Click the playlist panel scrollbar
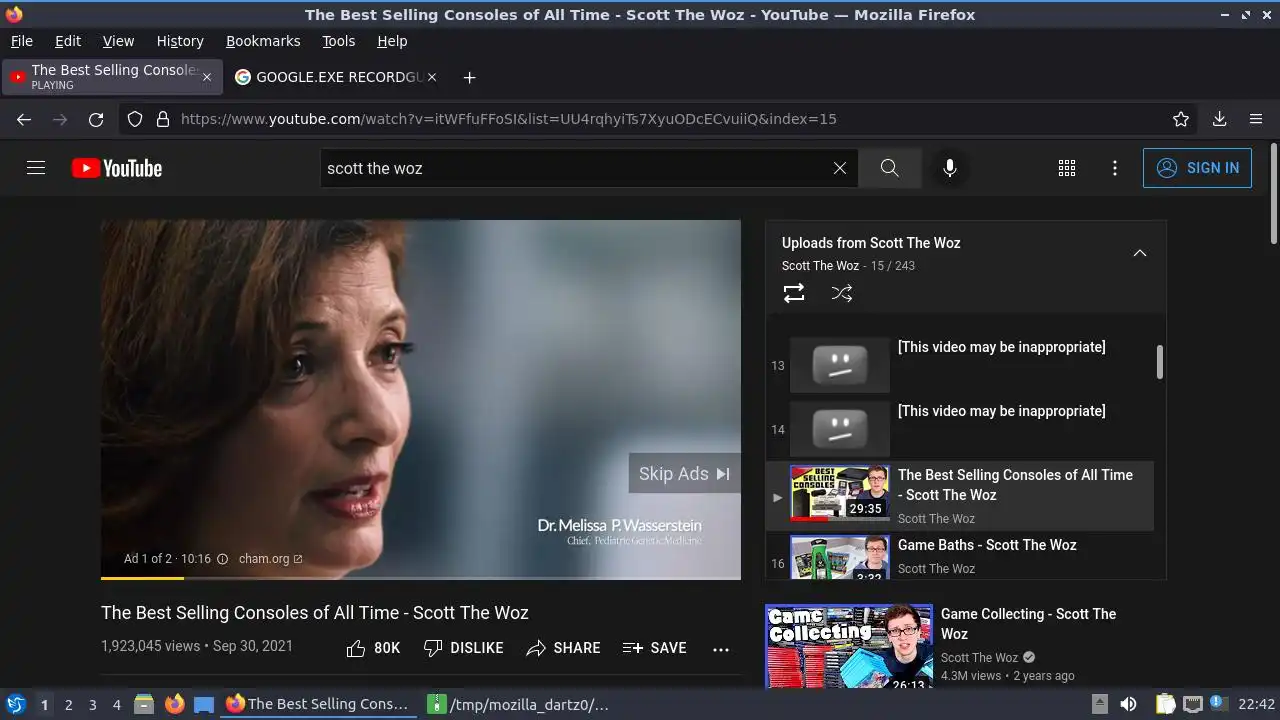1280x720 pixels. point(1160,362)
